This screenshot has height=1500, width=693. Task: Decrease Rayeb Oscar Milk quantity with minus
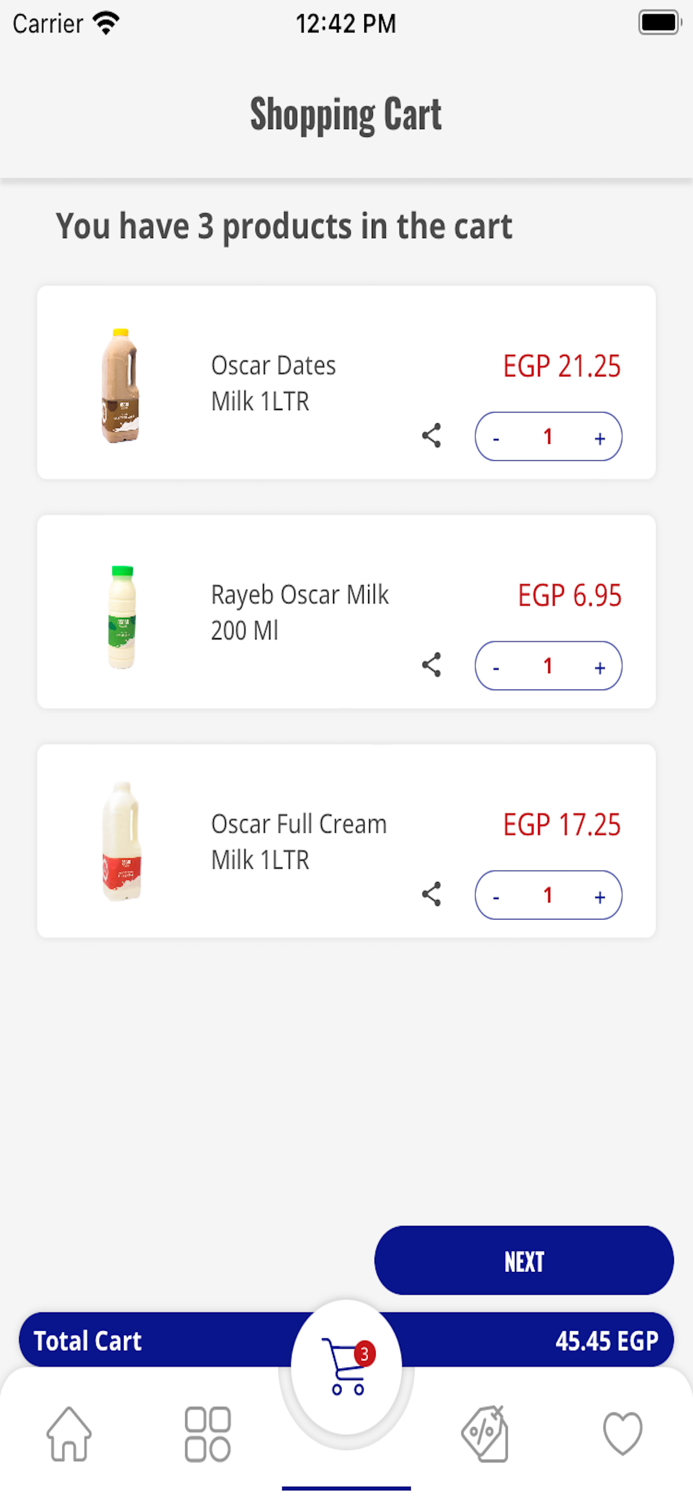pos(497,665)
